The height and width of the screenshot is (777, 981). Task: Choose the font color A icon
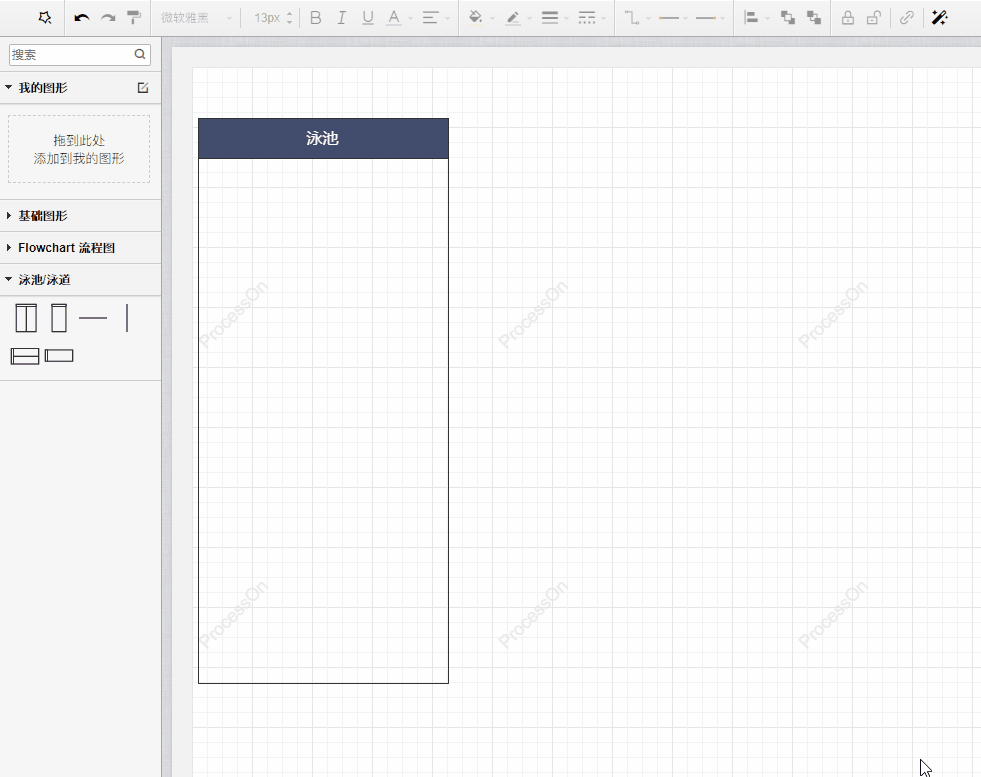[394, 18]
